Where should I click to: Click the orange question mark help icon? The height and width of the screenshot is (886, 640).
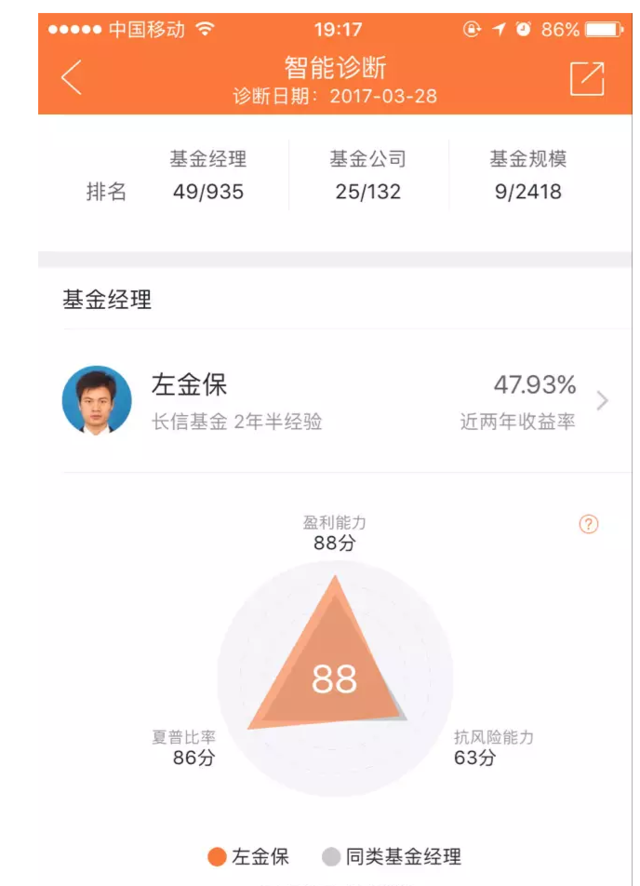(588, 524)
